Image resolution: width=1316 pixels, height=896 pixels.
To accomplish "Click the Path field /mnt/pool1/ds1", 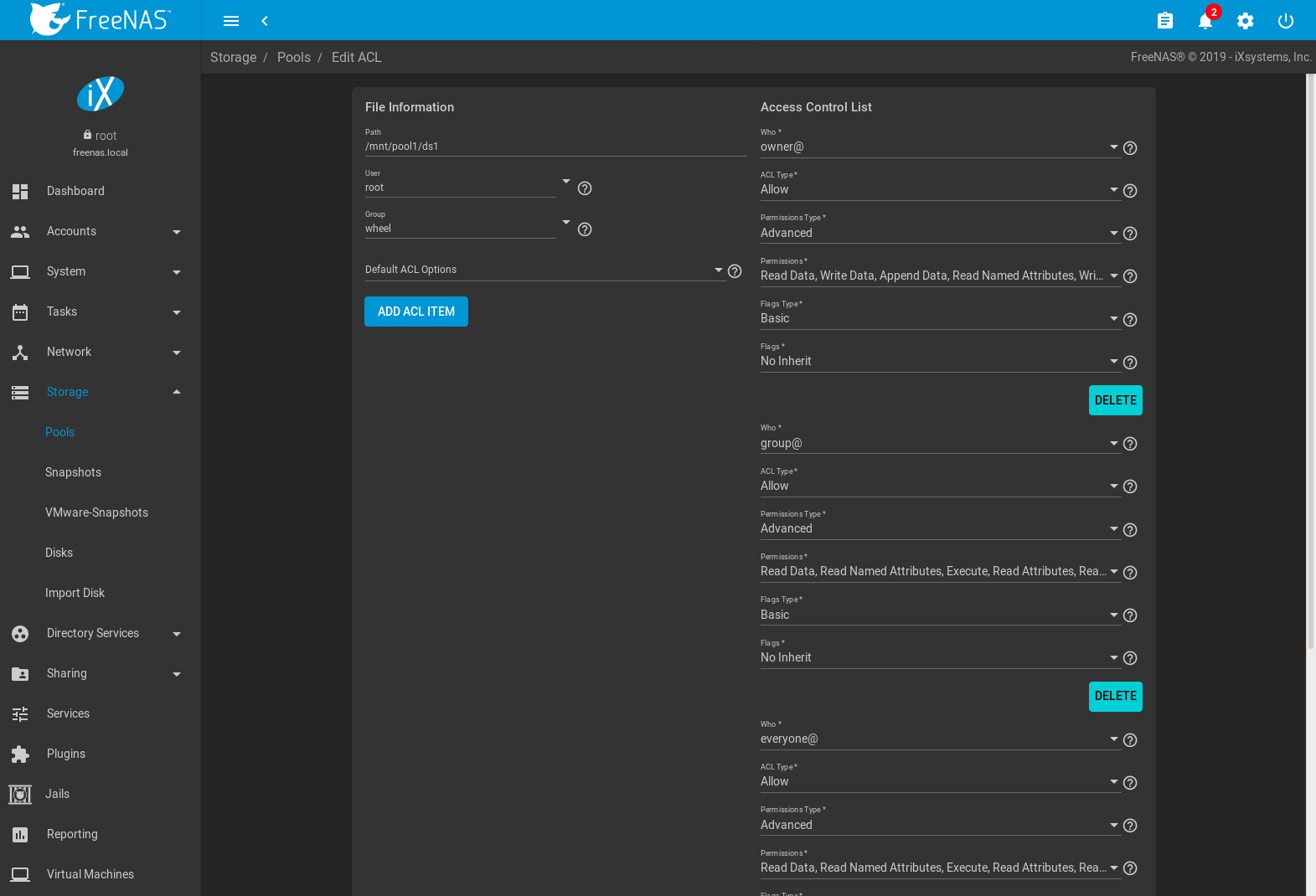I will pyautogui.click(x=556, y=147).
